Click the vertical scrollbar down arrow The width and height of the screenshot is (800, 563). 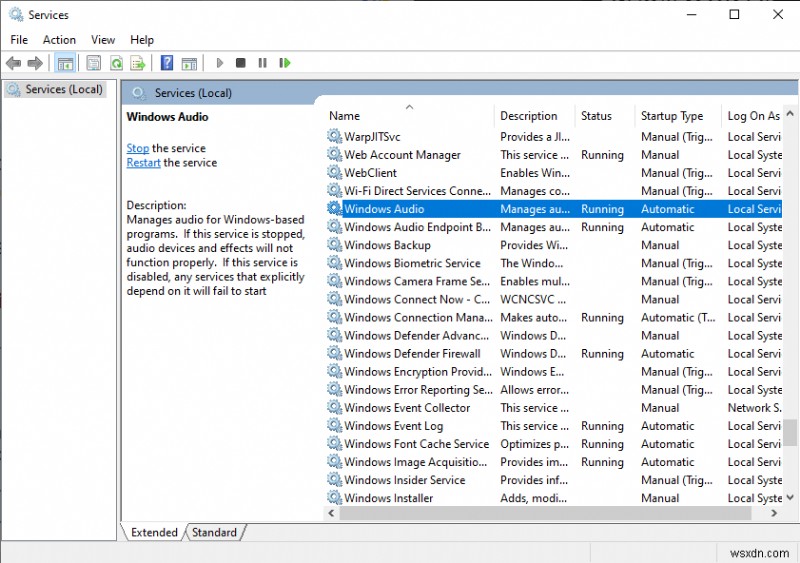click(790, 497)
